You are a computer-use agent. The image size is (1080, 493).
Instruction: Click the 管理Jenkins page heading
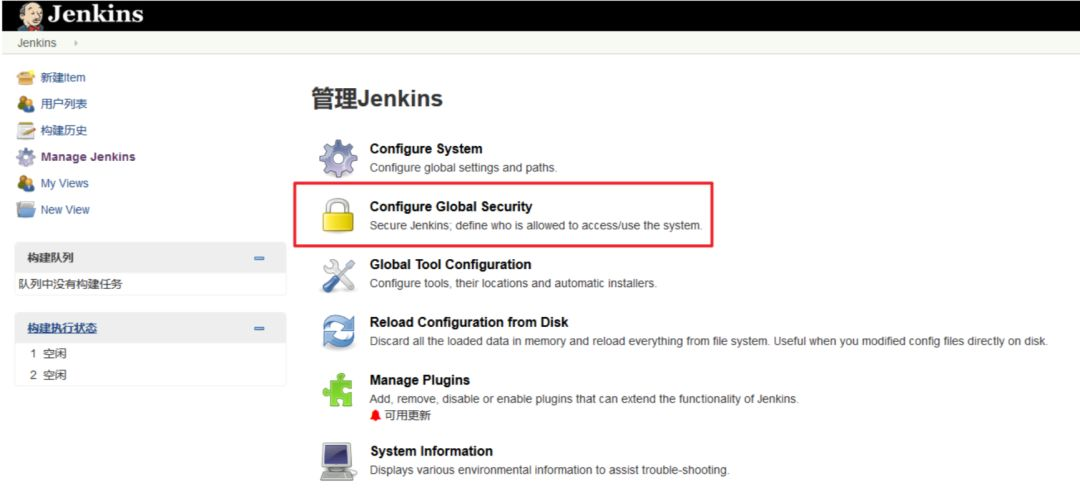tap(377, 98)
